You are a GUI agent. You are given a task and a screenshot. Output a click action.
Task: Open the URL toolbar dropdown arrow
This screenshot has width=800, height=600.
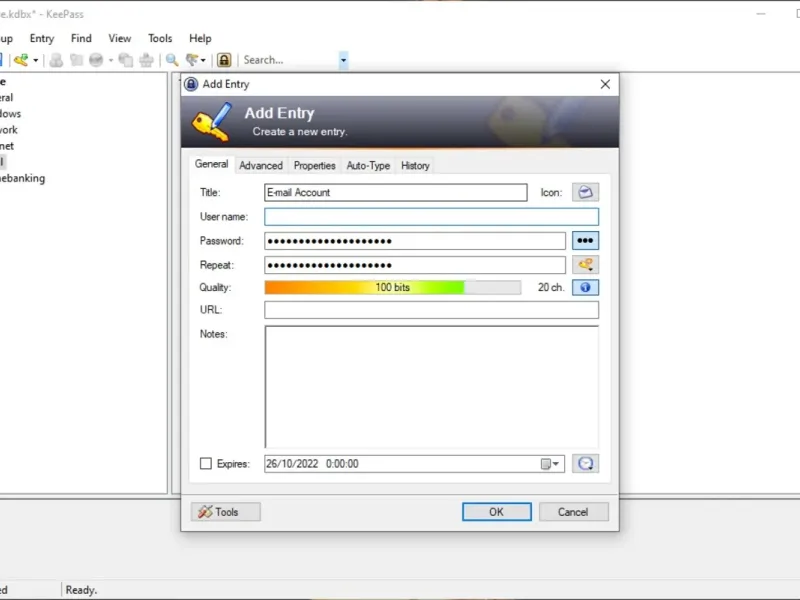click(111, 60)
